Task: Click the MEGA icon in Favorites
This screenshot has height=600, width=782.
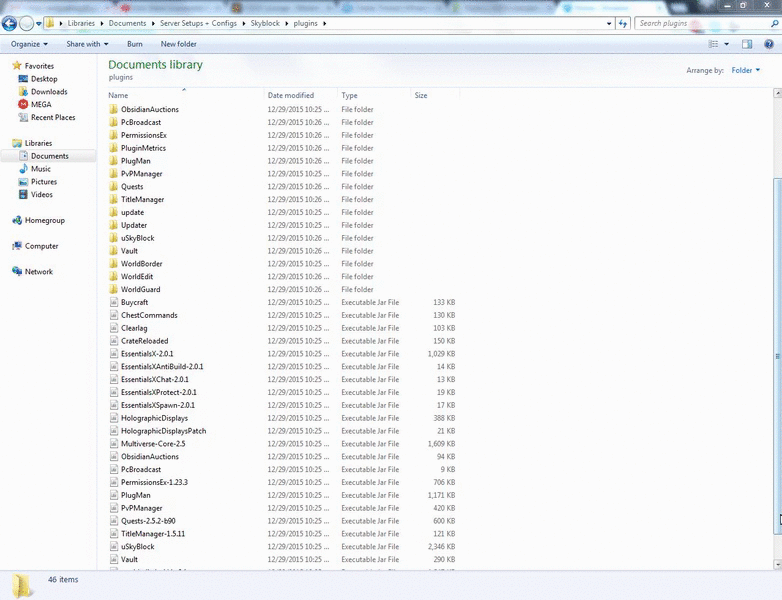Action: coord(23,104)
